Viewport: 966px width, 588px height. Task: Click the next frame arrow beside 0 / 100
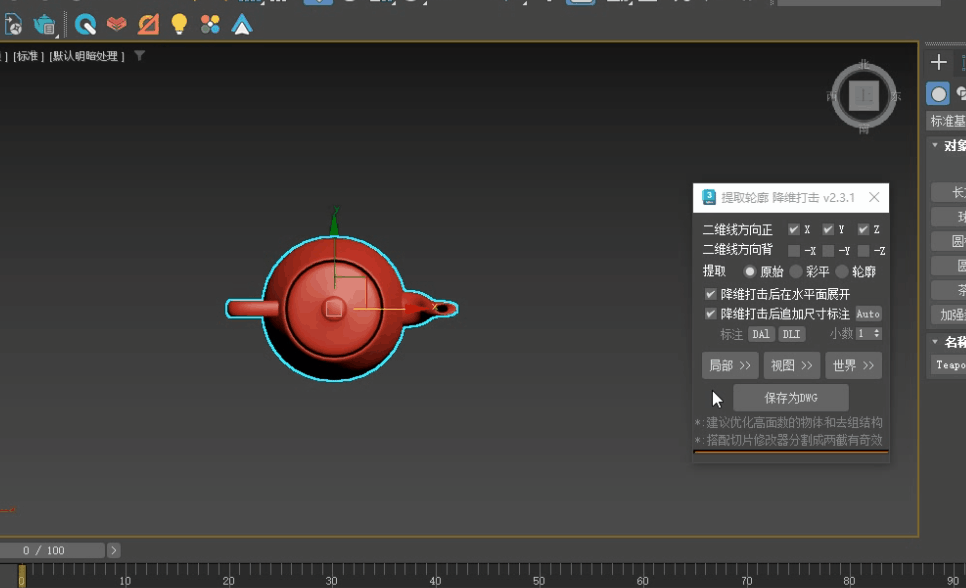click(113, 550)
